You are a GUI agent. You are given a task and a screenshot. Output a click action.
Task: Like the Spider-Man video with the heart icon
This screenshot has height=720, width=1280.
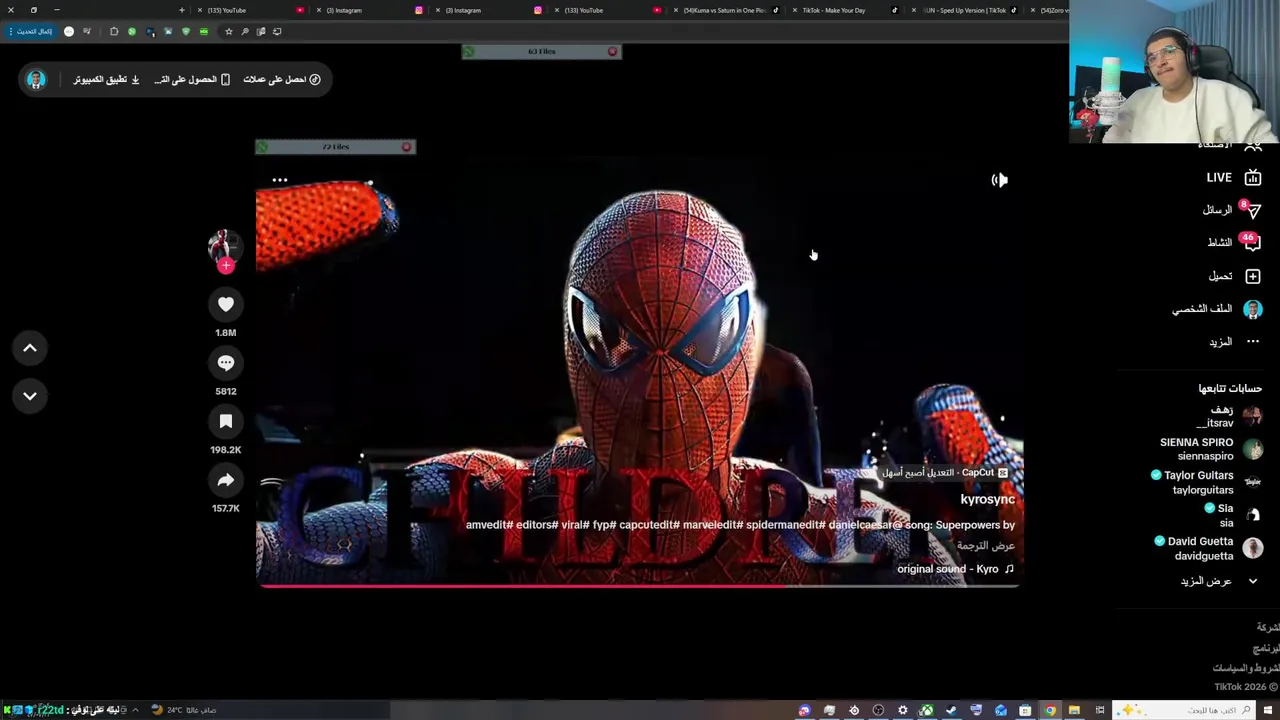coord(226,304)
